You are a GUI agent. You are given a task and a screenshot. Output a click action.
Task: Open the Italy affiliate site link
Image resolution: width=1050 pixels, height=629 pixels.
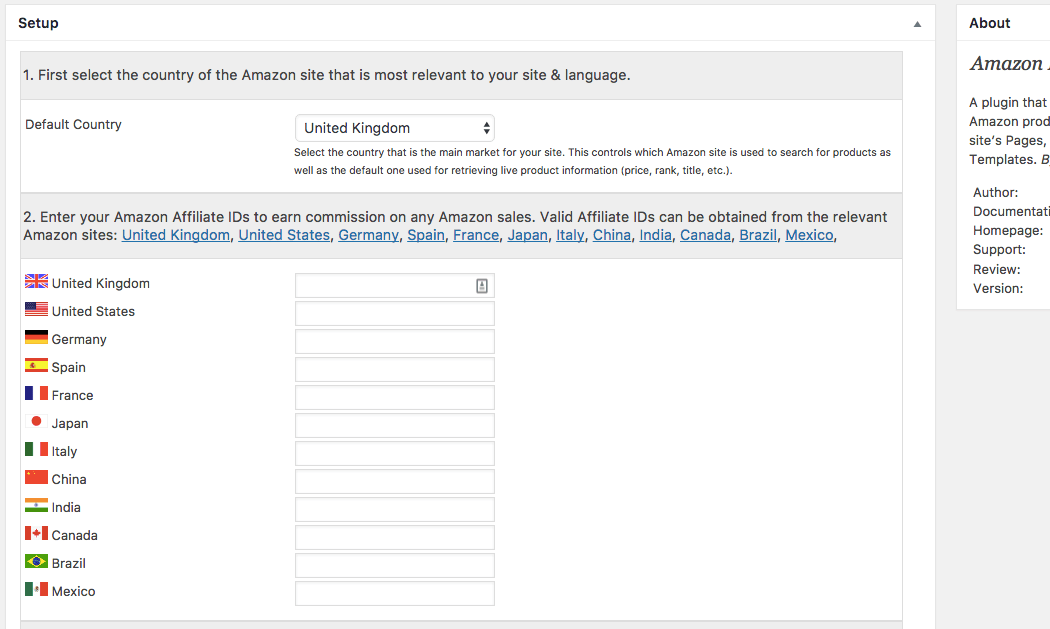point(570,235)
